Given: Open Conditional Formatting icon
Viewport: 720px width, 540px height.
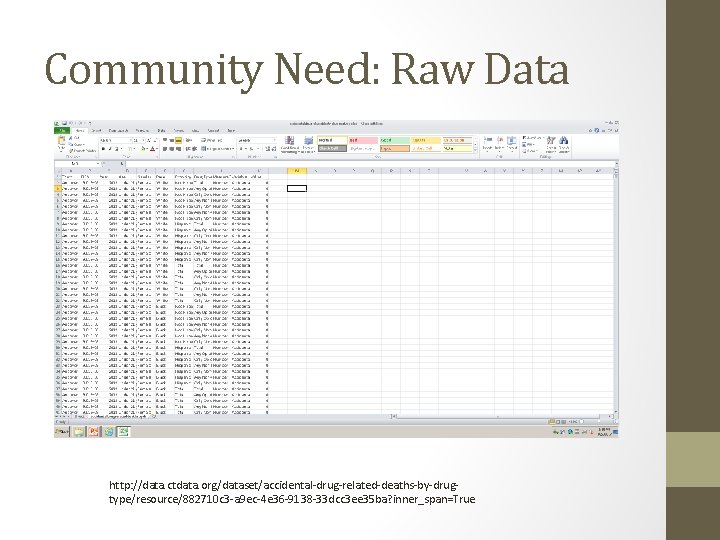Looking at the screenshot, I should [289, 140].
